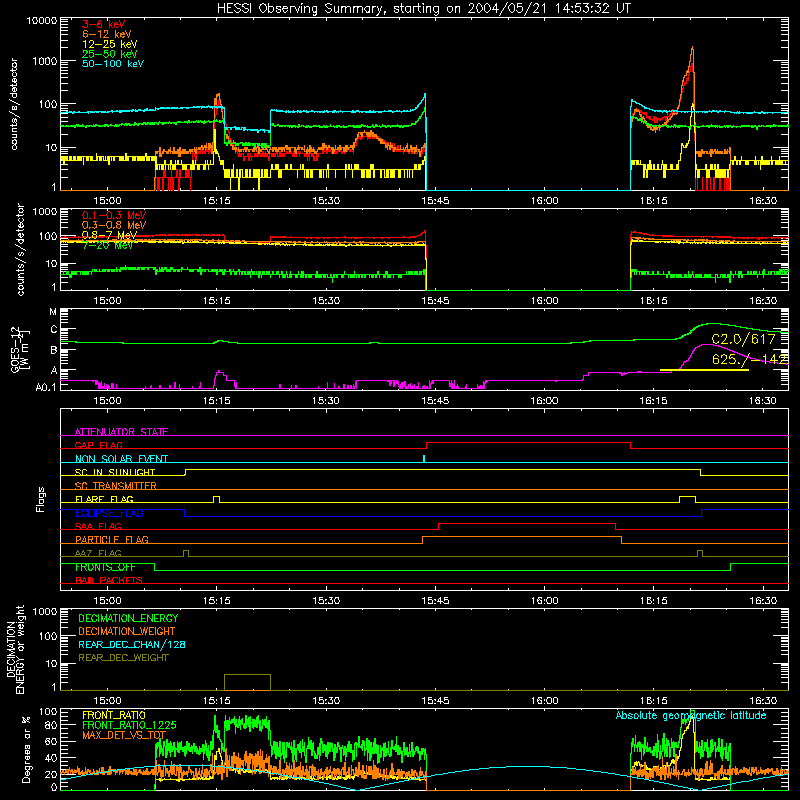Click the A0.1 label on GOES axis

click(x=45, y=387)
